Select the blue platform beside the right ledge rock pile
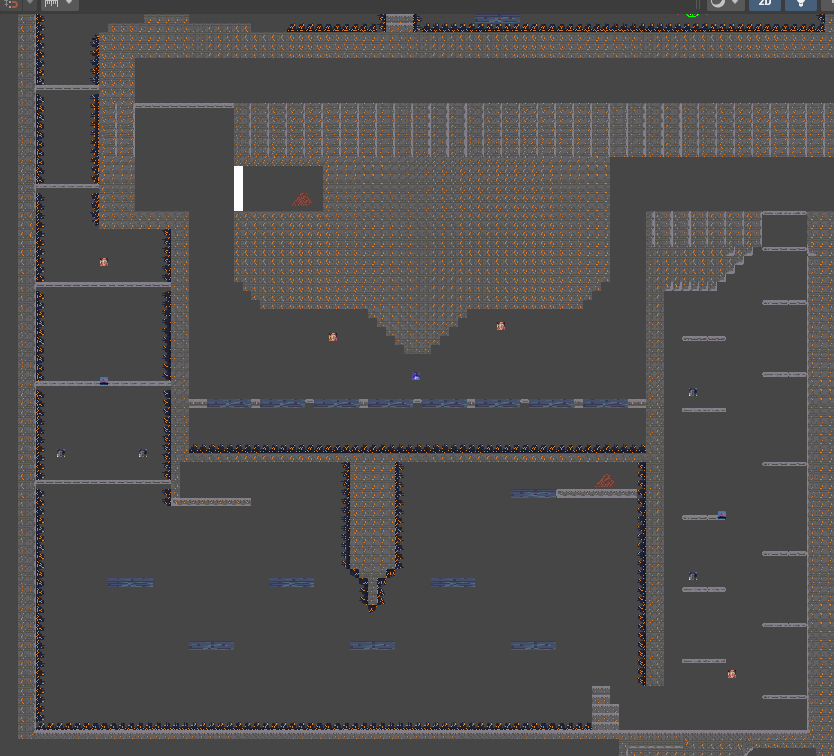The height and width of the screenshot is (756, 834). [x=533, y=494]
